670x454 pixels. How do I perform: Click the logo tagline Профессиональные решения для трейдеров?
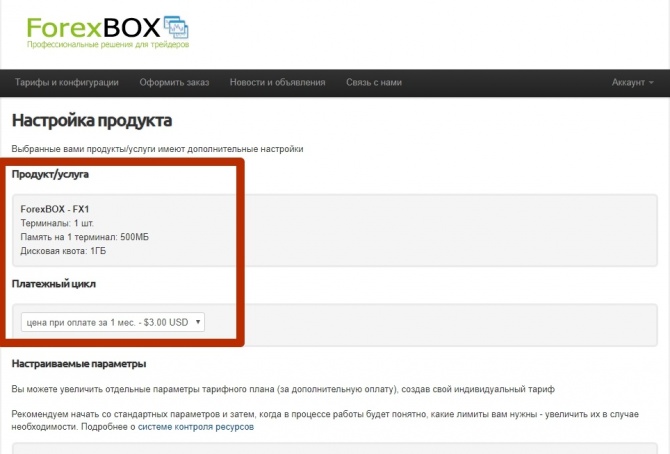(108, 44)
